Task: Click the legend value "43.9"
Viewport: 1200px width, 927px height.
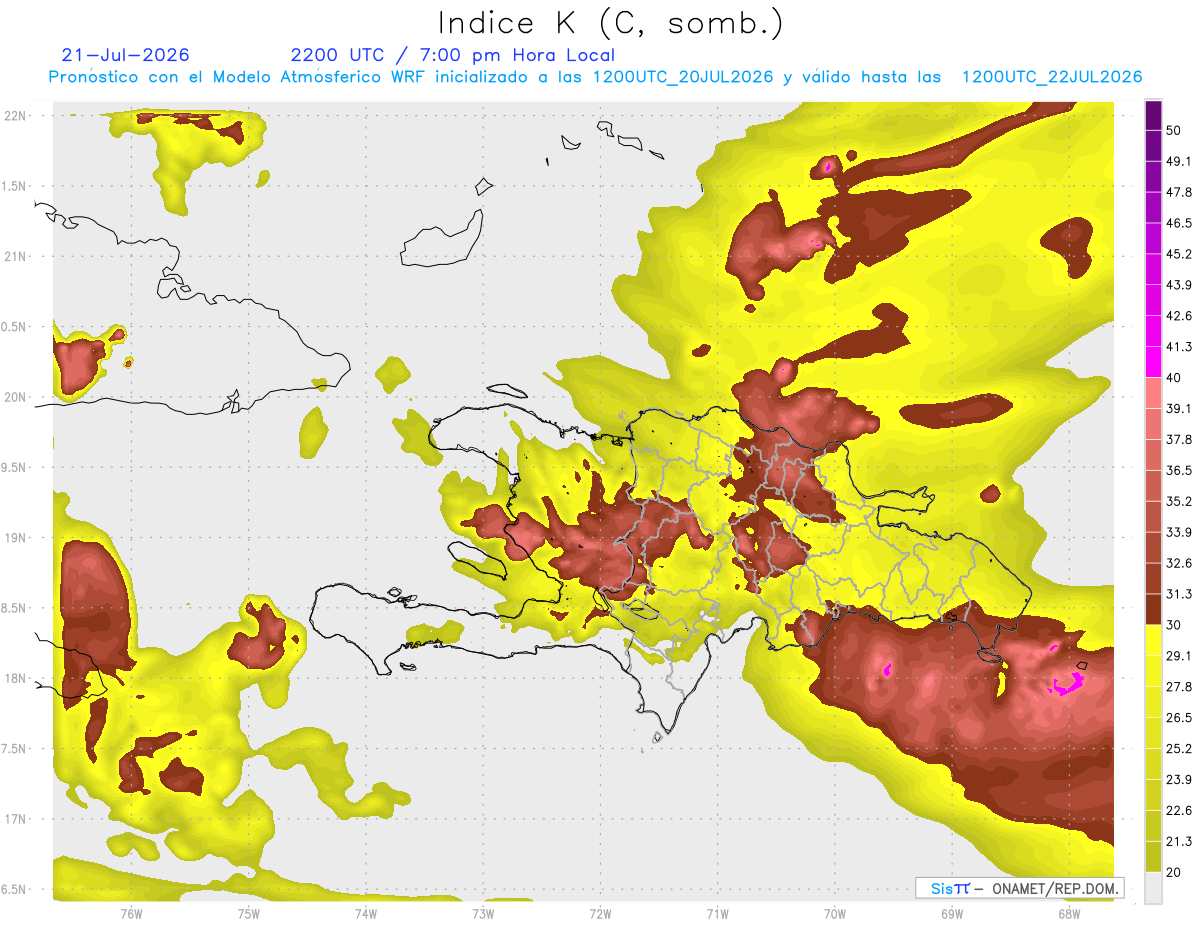Action: (x=1179, y=285)
